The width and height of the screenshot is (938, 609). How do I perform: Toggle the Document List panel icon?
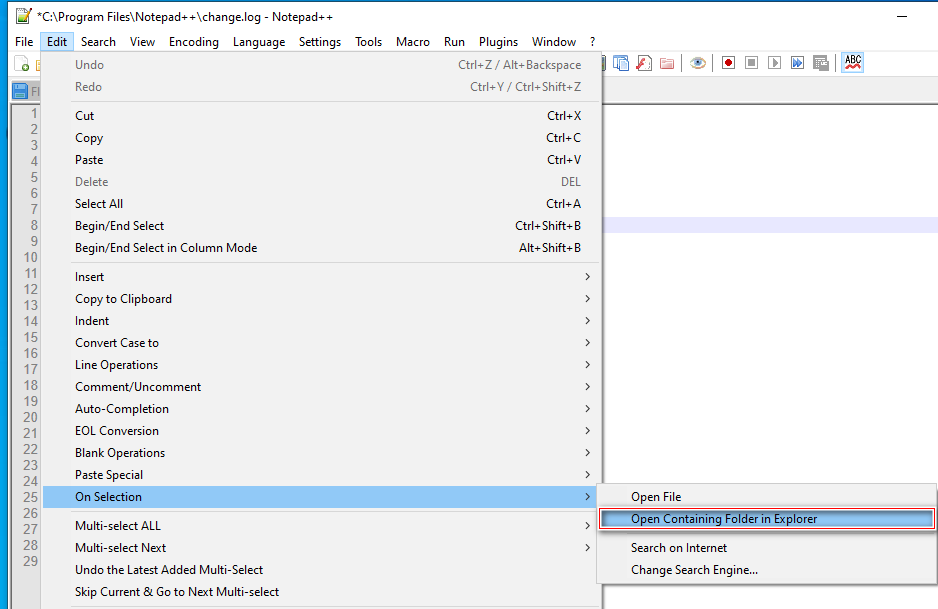[621, 63]
